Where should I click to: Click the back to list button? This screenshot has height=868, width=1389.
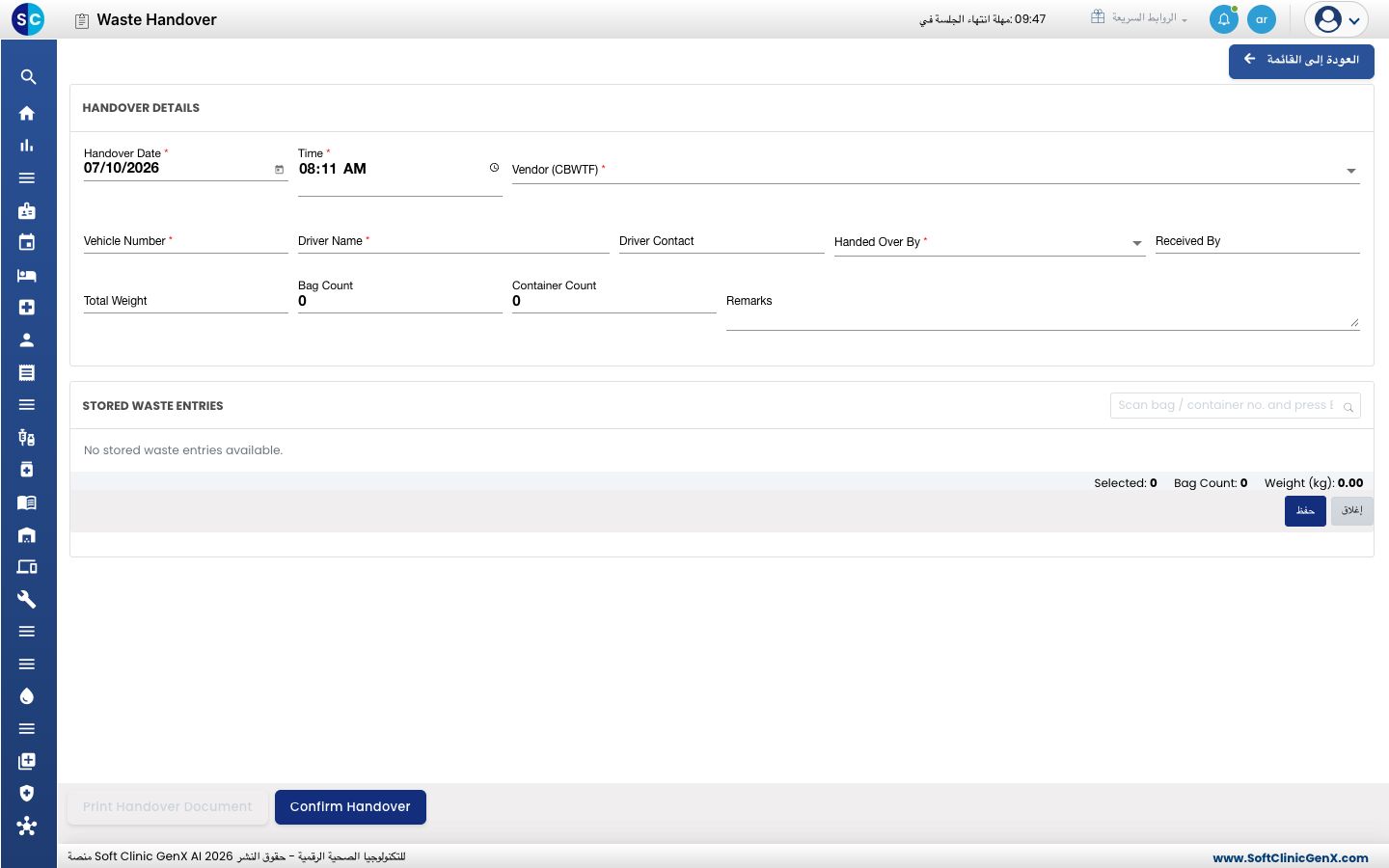coord(1301,61)
